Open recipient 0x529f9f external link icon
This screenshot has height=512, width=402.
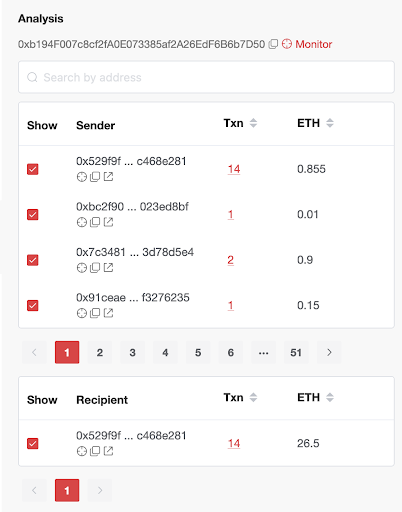point(108,451)
